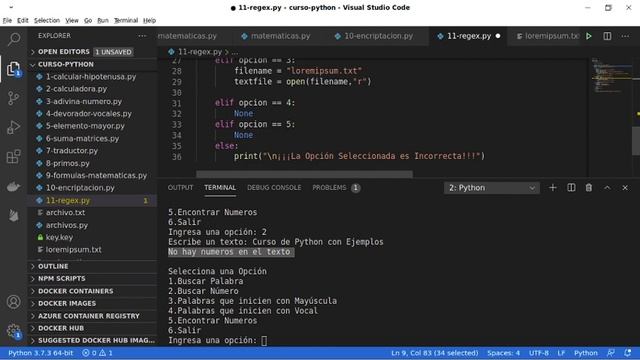Open the Source Control view
This screenshot has width=640, height=360.
pyautogui.click(x=13, y=98)
